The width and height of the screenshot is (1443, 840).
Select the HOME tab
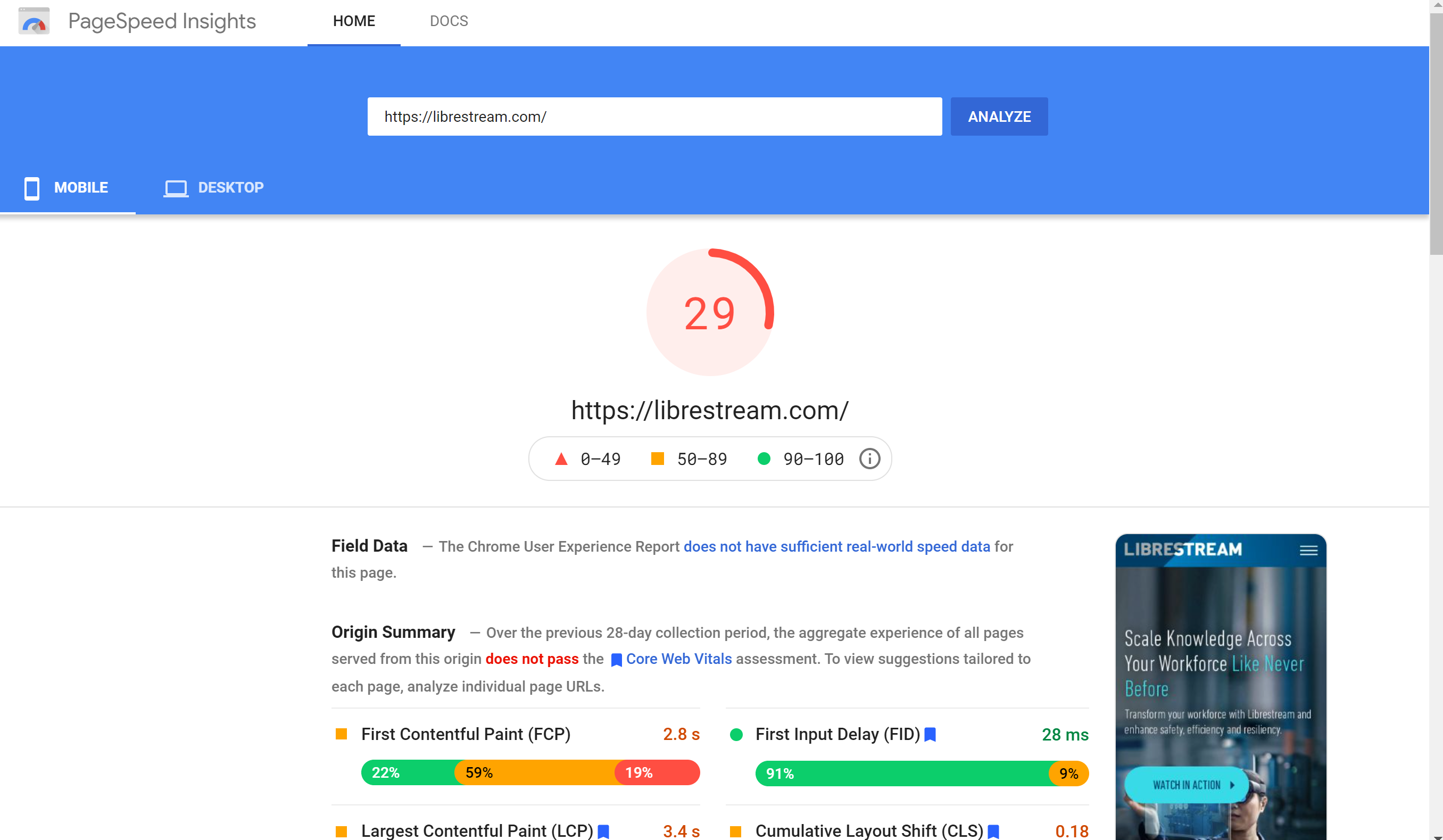(x=354, y=21)
